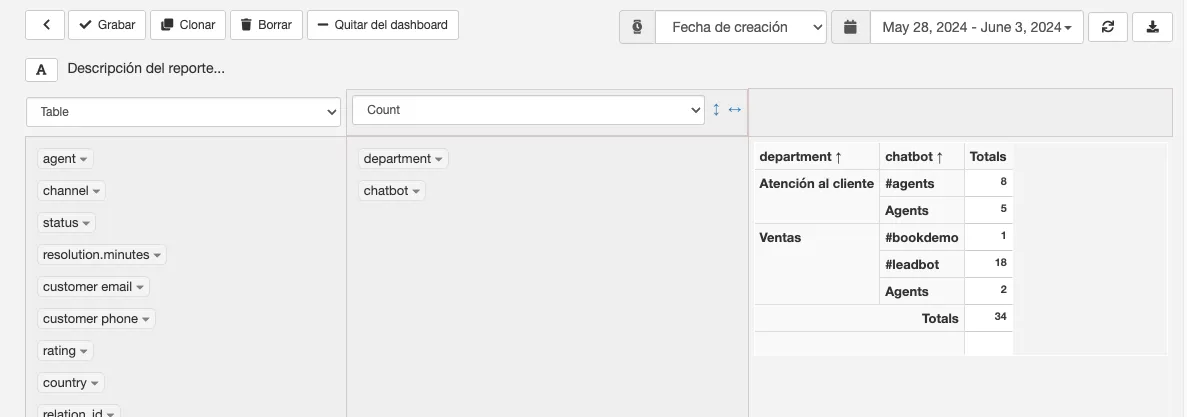Click the Descripción del reporte field
This screenshot has height=417, width=1187.
146,68
